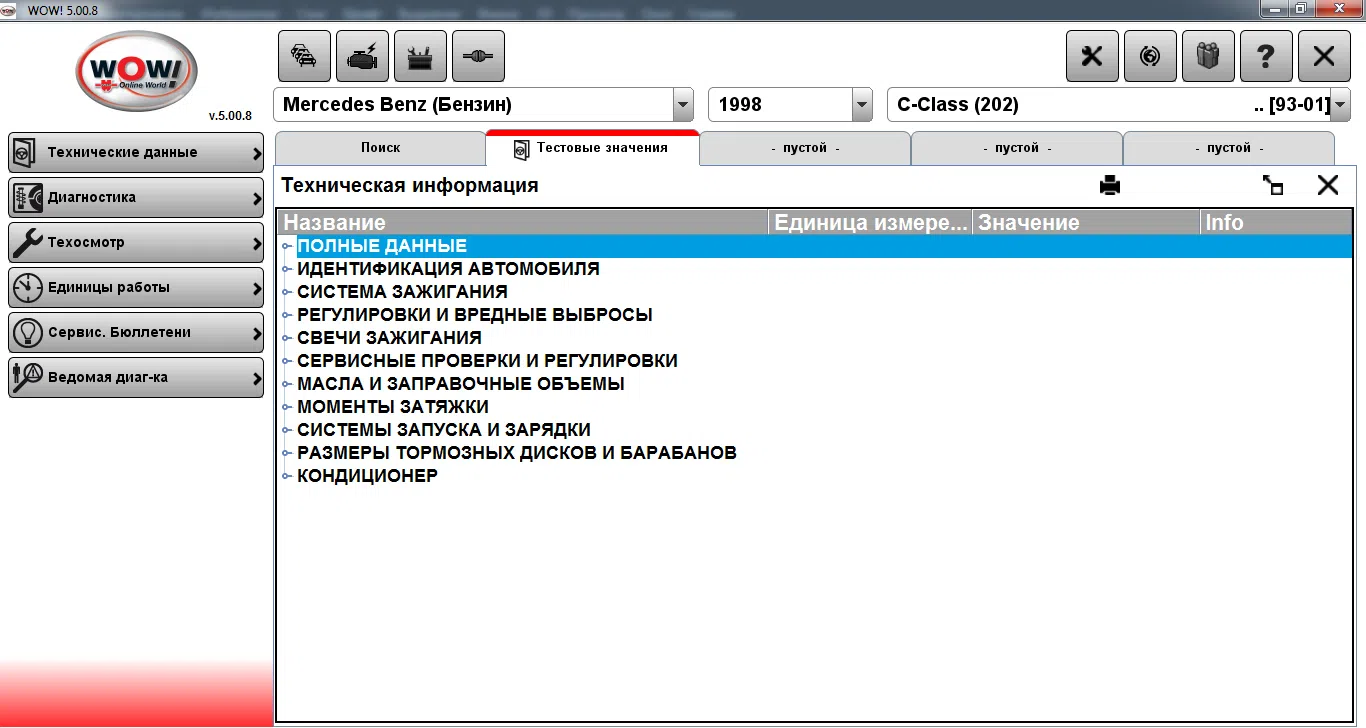Click the online update globe icon

click(1150, 56)
